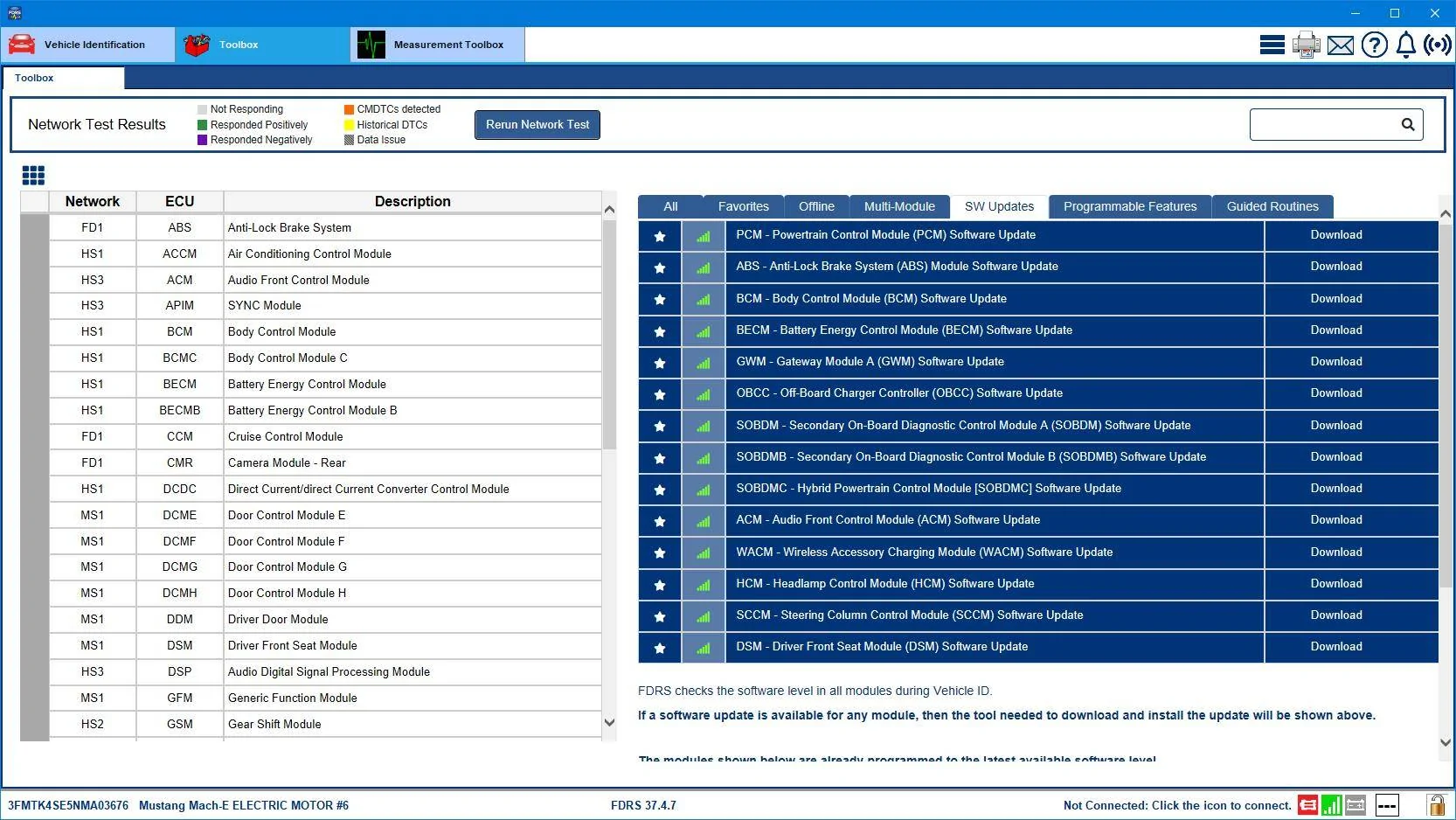The width and height of the screenshot is (1456, 820).
Task: Click the red connector icon in the status bar
Action: (1307, 805)
